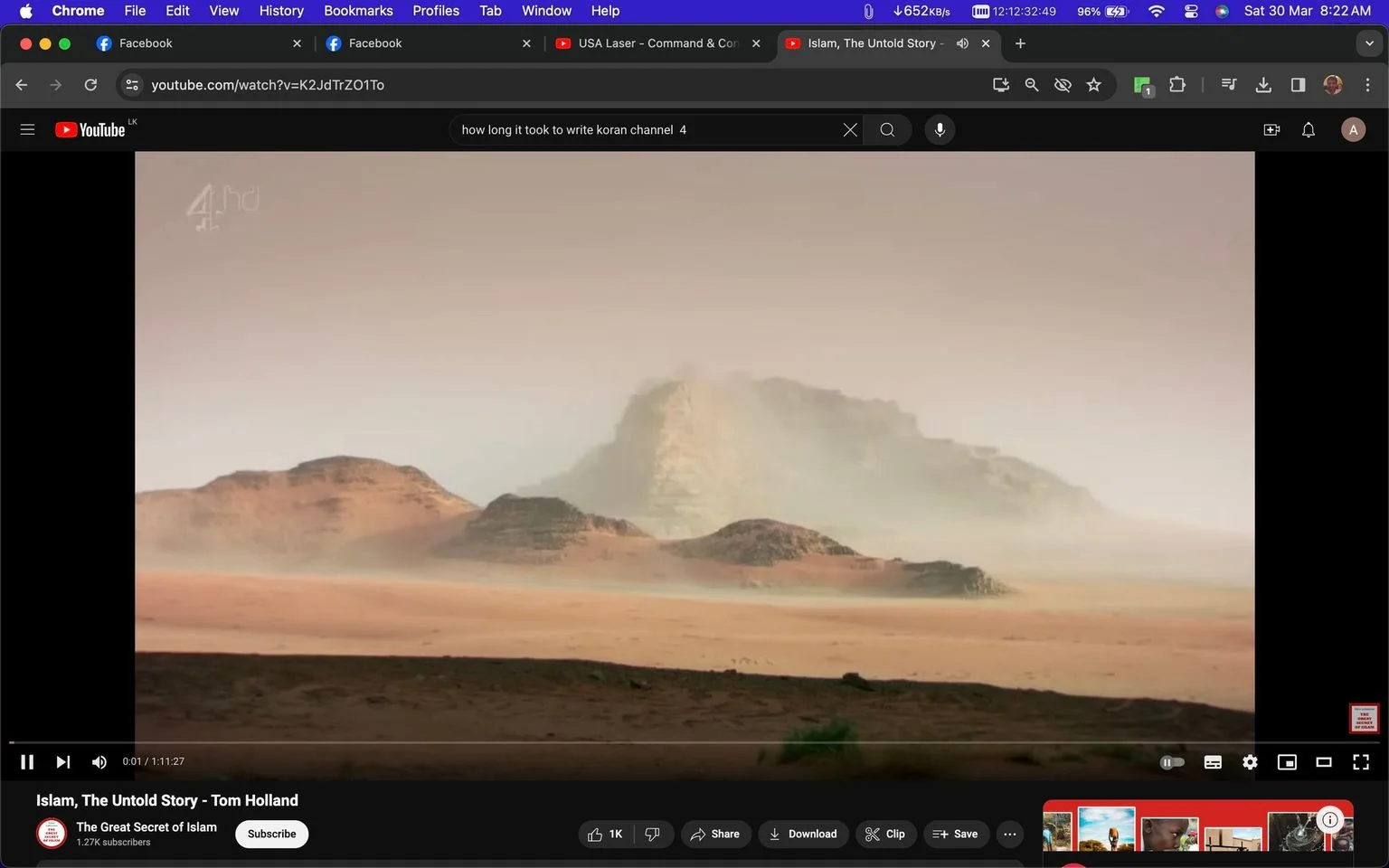
Task: Enter fullscreen mode
Action: [x=1360, y=762]
